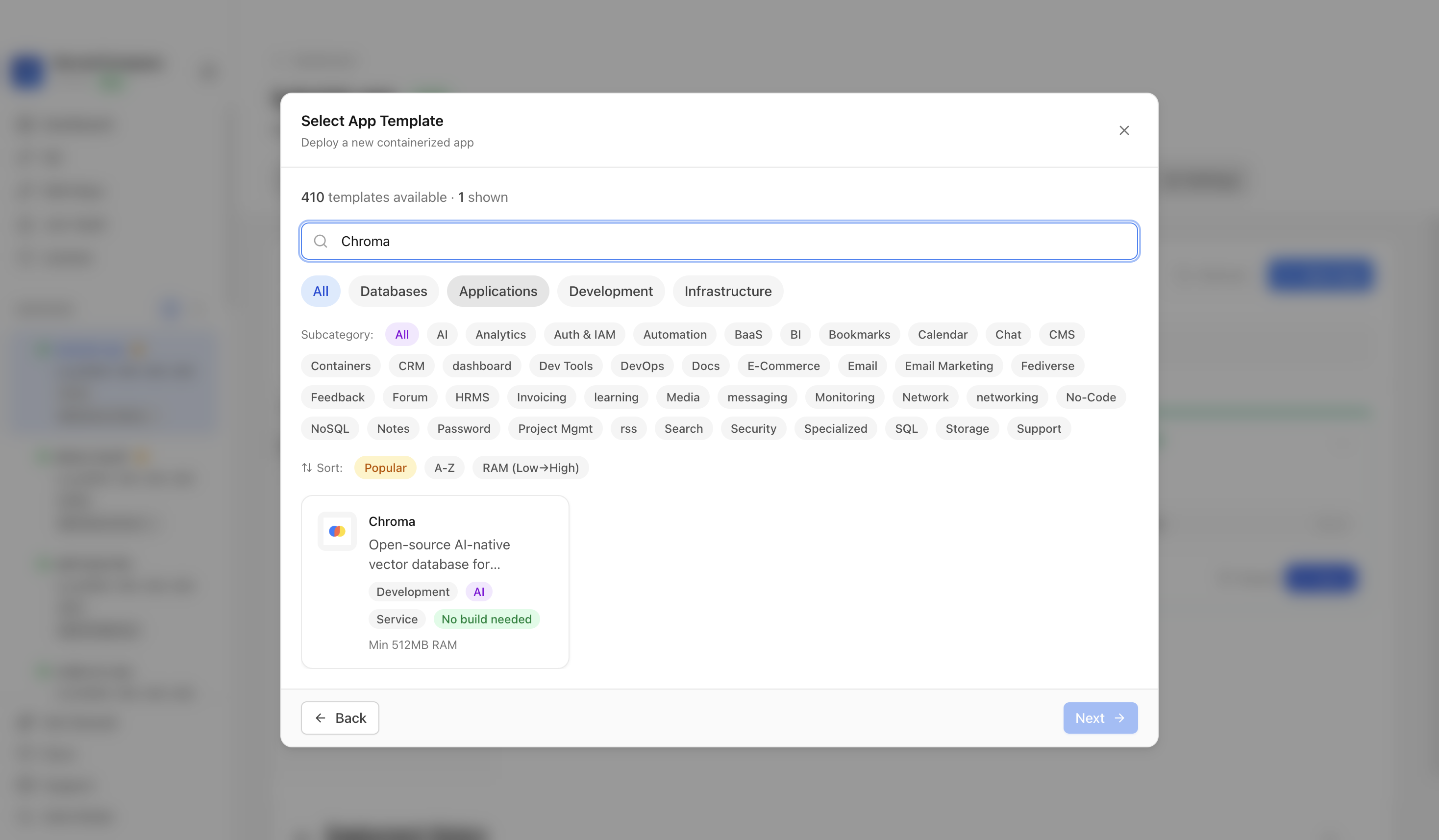This screenshot has width=1439, height=840.
Task: Select the Chroma template card title
Action: pos(392,521)
